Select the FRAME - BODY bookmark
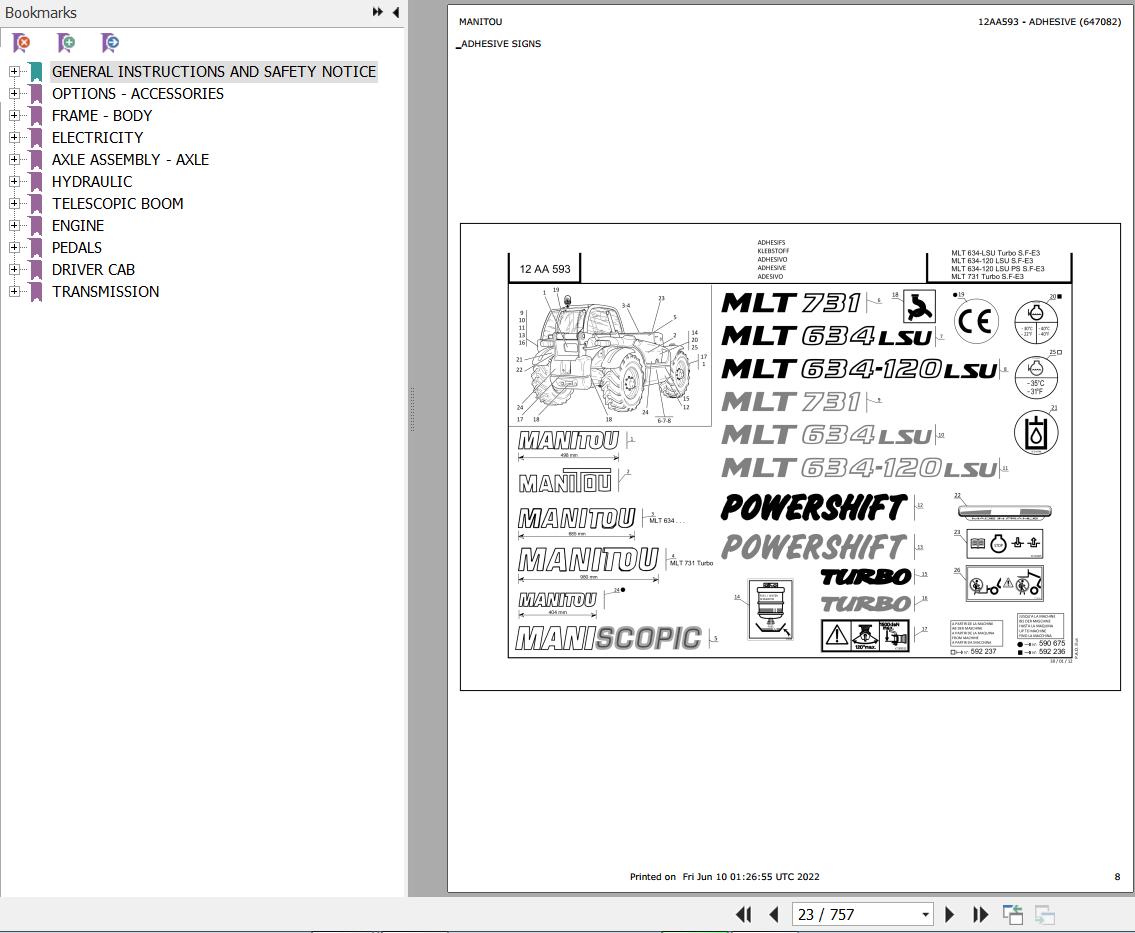This screenshot has width=1135, height=933. 102,116
